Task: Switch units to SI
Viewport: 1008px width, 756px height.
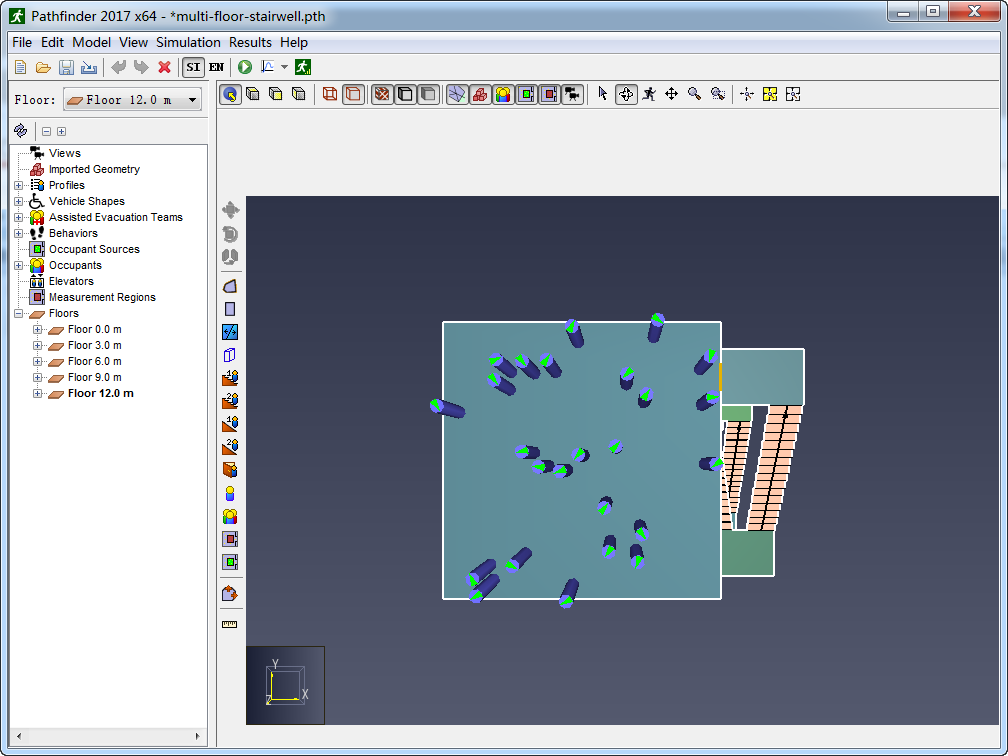Action: coord(194,67)
